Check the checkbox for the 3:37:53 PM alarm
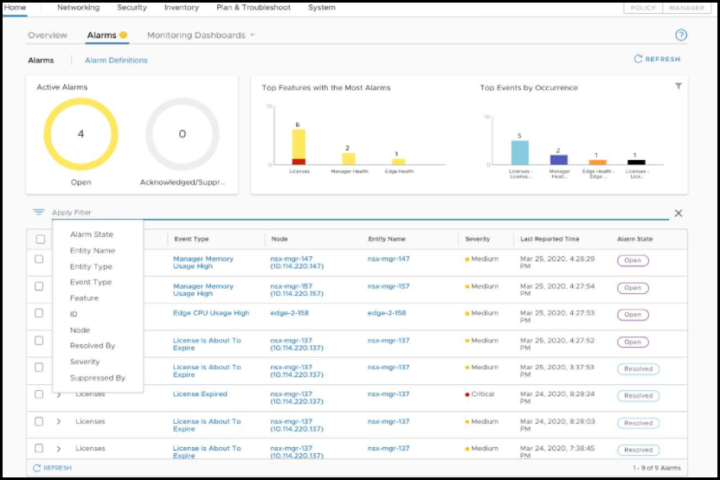This screenshot has width=720, height=480. click(39, 367)
